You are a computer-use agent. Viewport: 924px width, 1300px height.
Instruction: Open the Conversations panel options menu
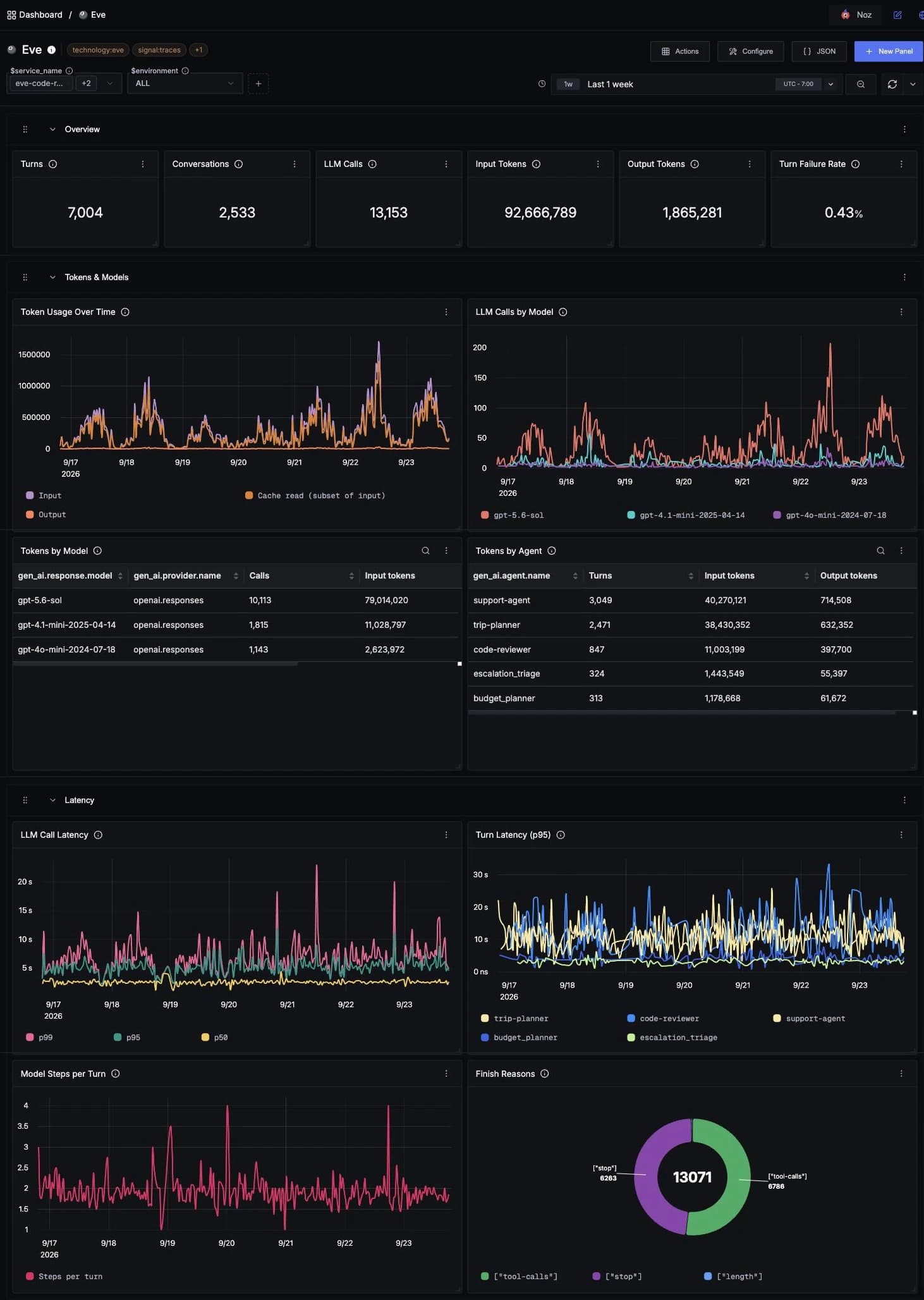click(295, 164)
